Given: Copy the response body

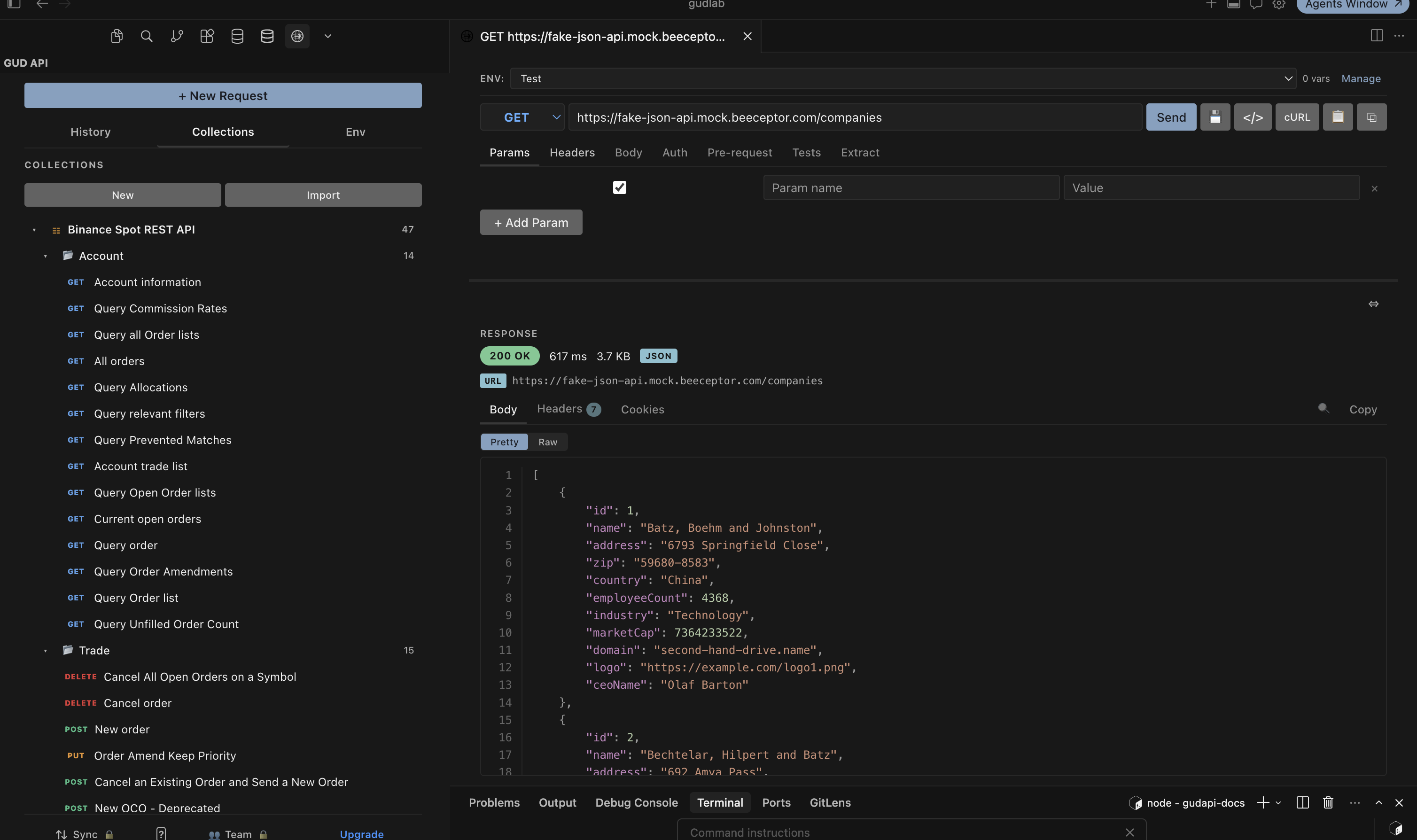Looking at the screenshot, I should pos(1363,409).
